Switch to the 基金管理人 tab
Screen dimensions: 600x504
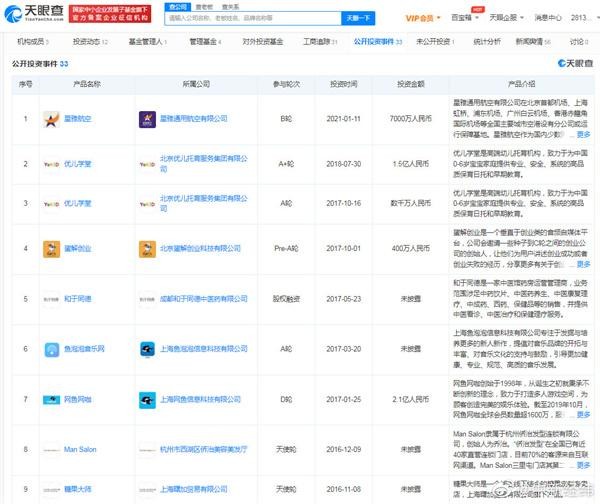coord(147,42)
